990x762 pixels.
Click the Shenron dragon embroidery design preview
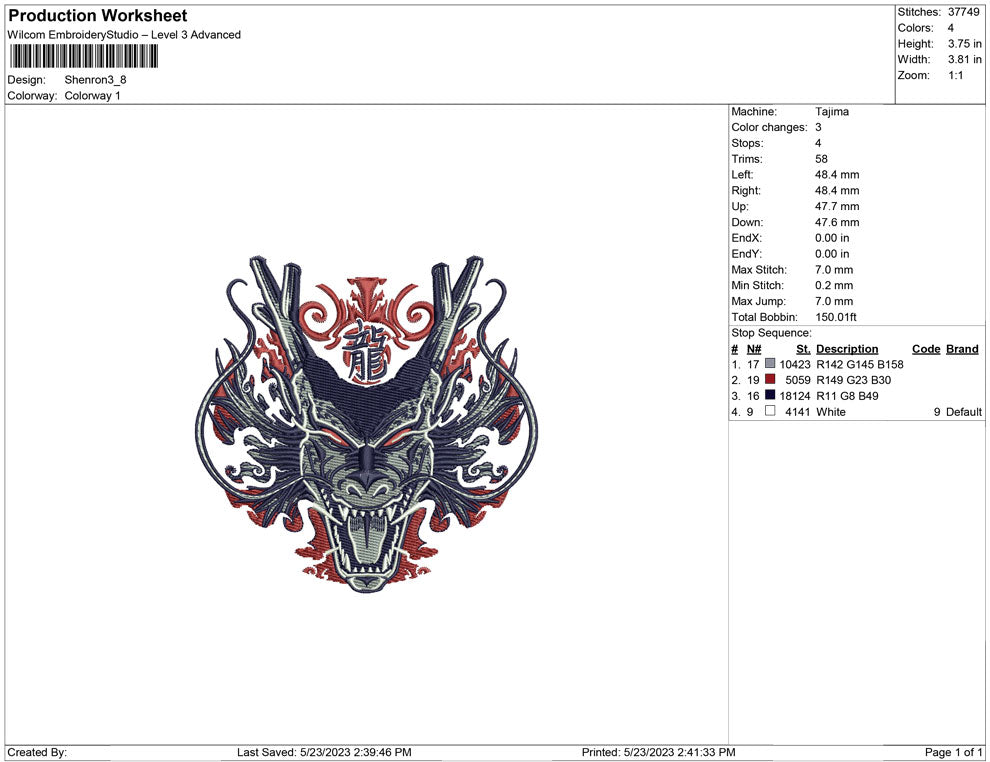pyautogui.click(x=367, y=424)
